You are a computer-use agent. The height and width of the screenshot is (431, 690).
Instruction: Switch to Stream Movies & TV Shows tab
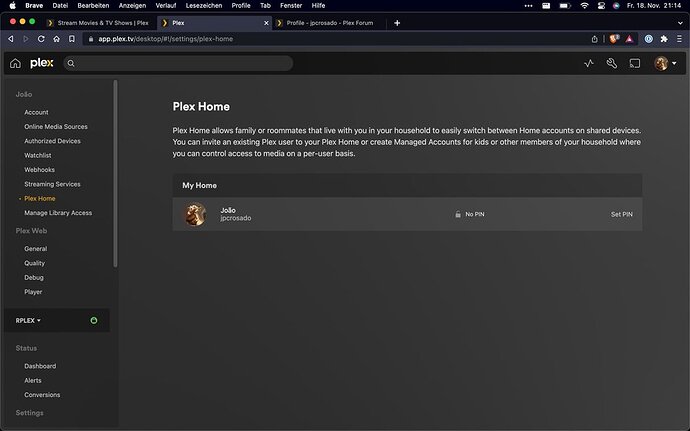click(x=98, y=23)
